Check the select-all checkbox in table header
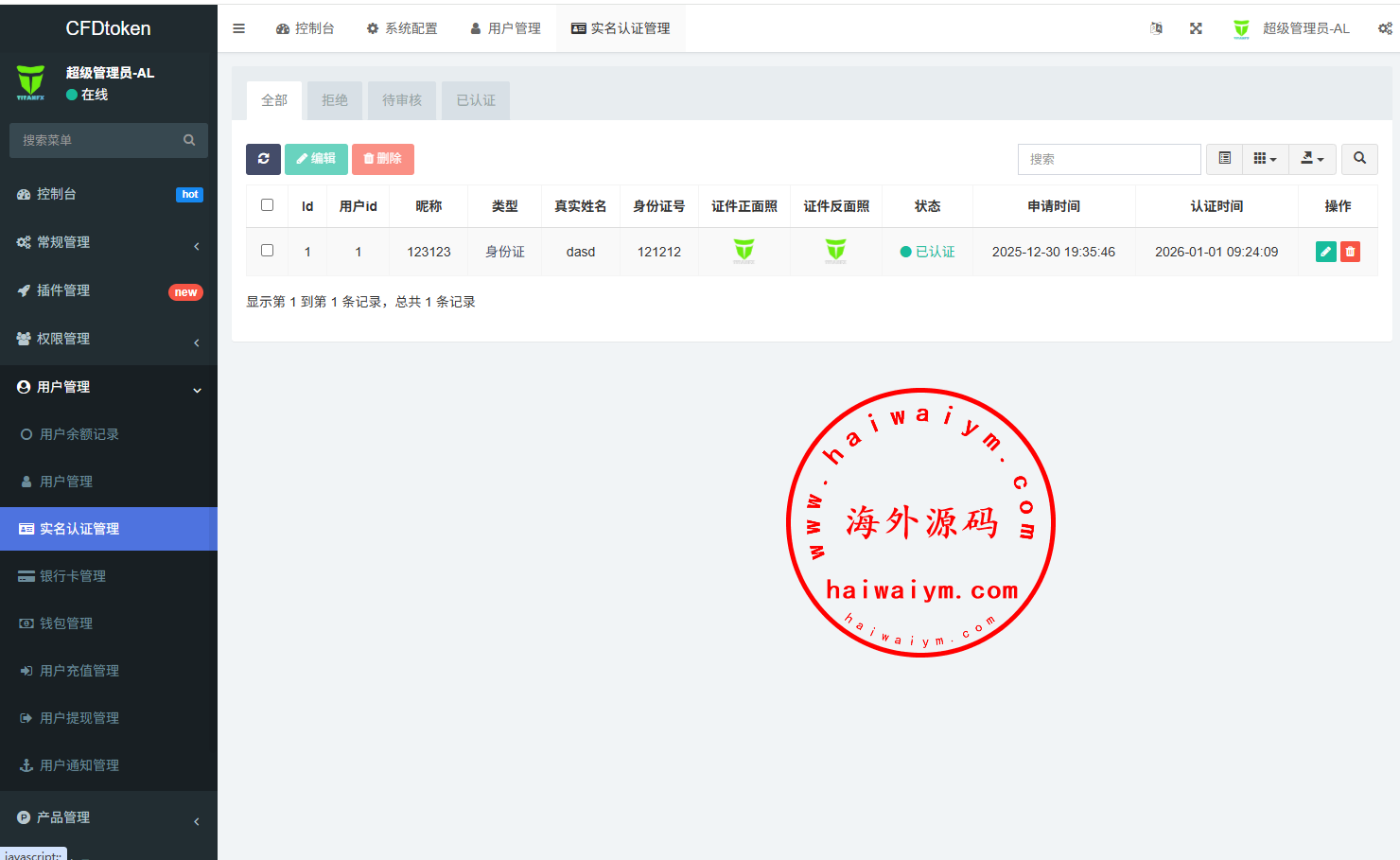 (267, 205)
